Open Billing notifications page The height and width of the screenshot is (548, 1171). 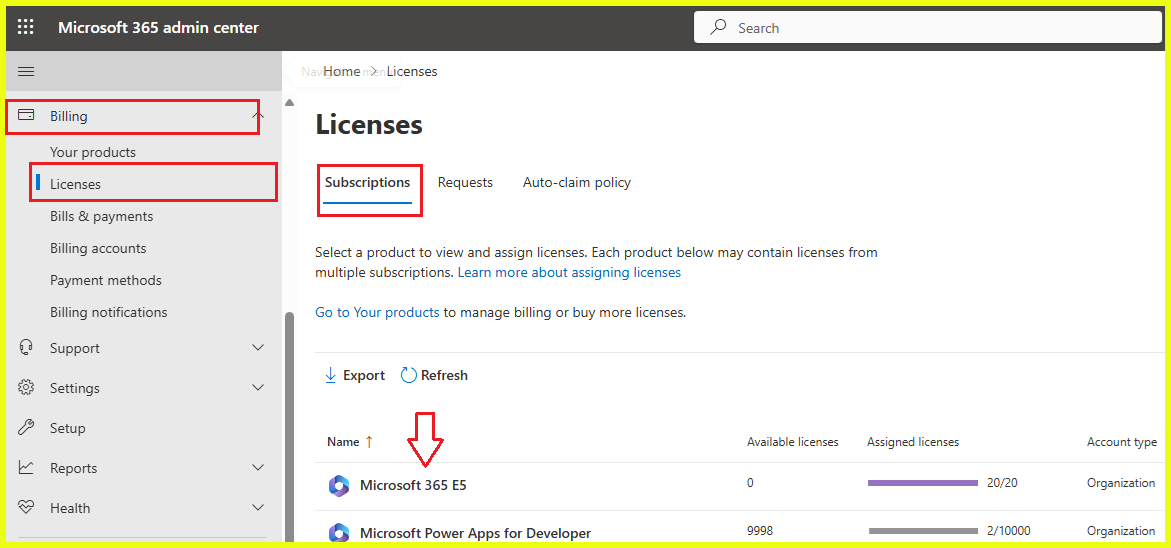(x=108, y=312)
